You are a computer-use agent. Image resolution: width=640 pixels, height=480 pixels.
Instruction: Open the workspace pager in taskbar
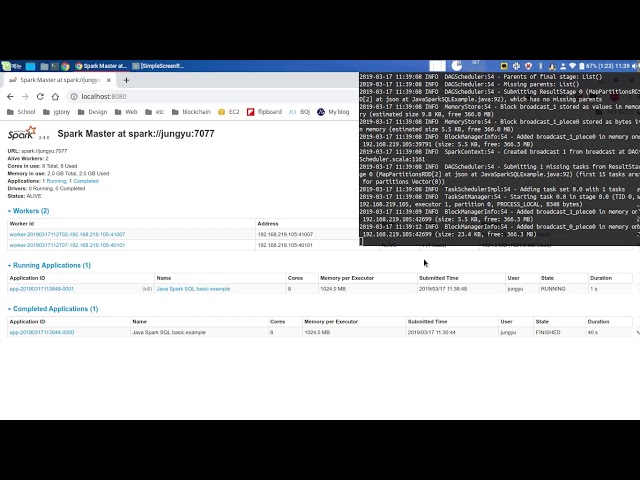click(x=438, y=66)
